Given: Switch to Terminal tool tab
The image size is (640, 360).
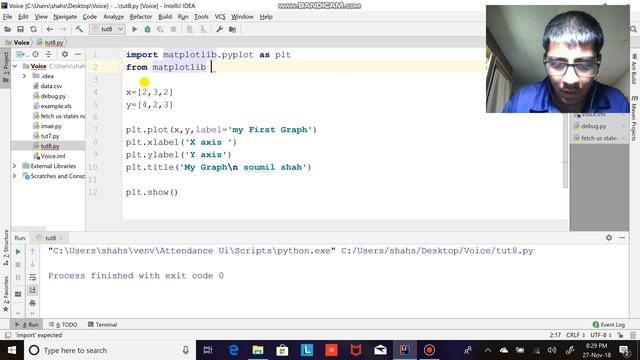Looking at the screenshot, I should point(102,324).
